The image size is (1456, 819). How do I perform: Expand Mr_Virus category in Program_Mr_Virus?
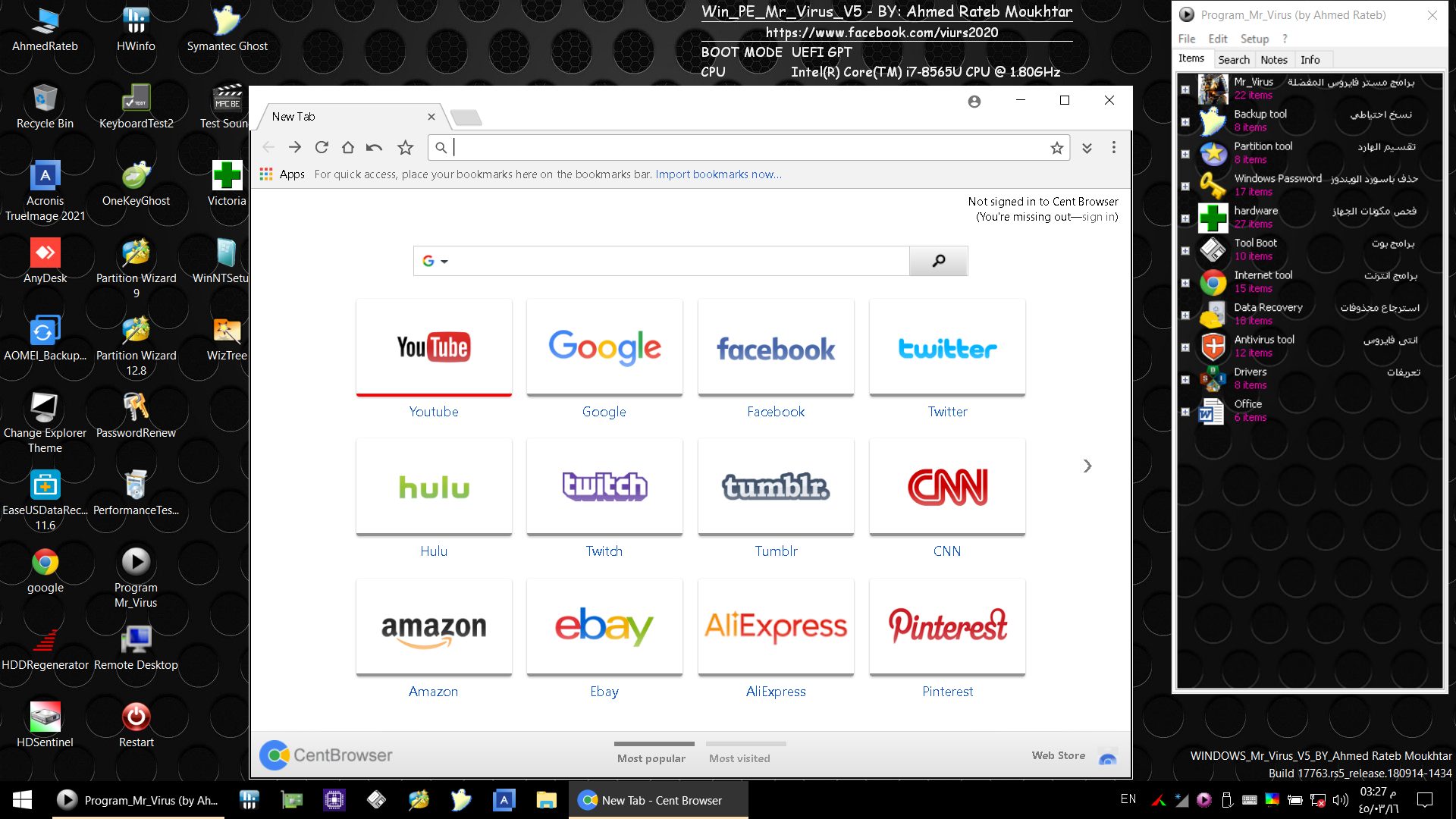click(x=1185, y=89)
